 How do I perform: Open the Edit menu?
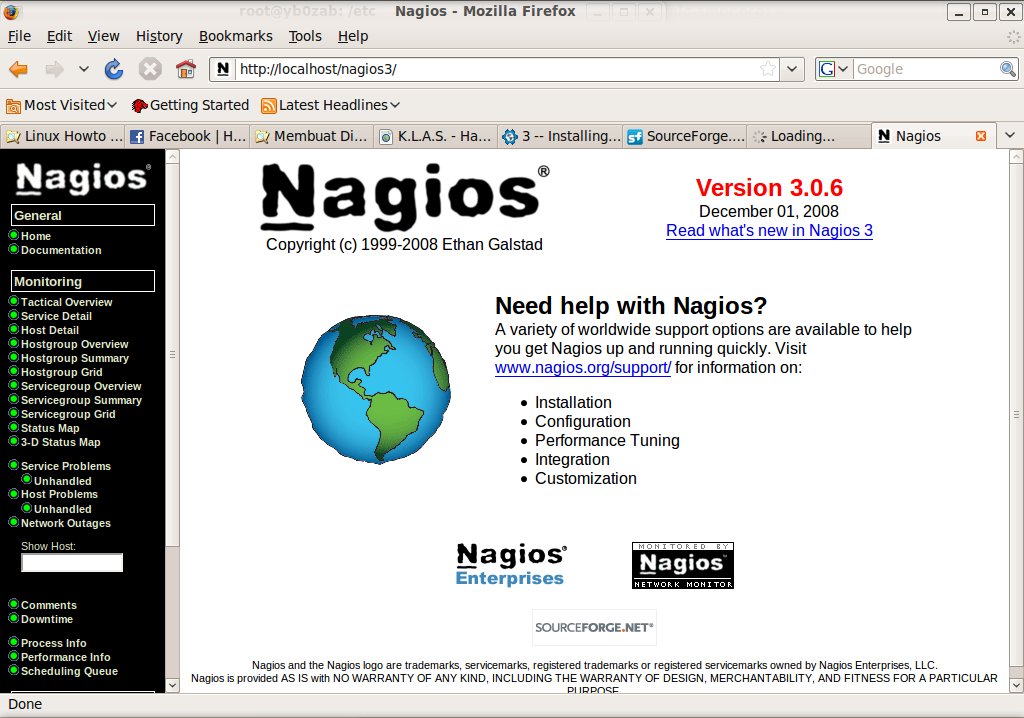pos(59,36)
